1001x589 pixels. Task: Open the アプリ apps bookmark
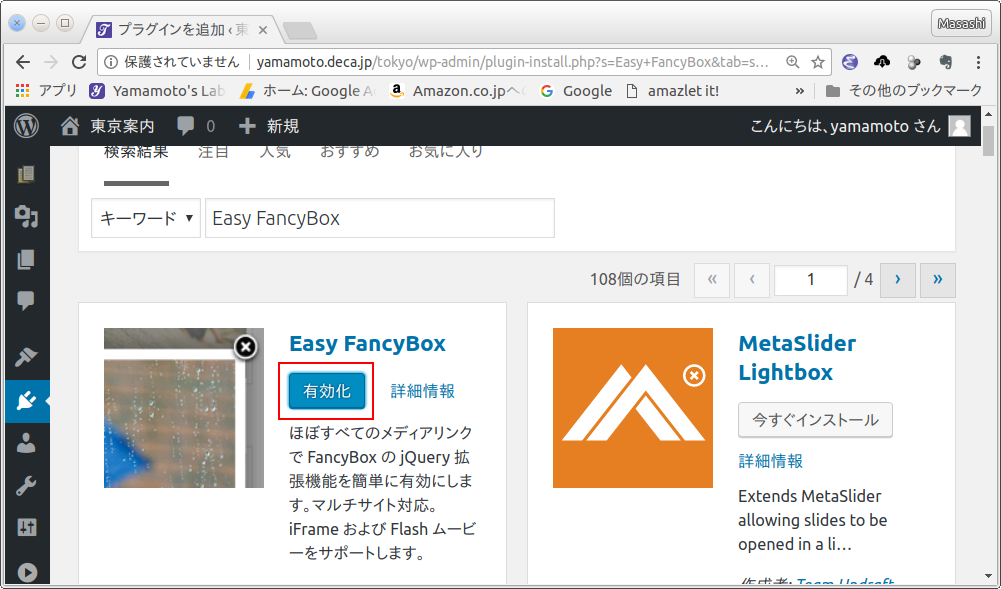pos(46,91)
